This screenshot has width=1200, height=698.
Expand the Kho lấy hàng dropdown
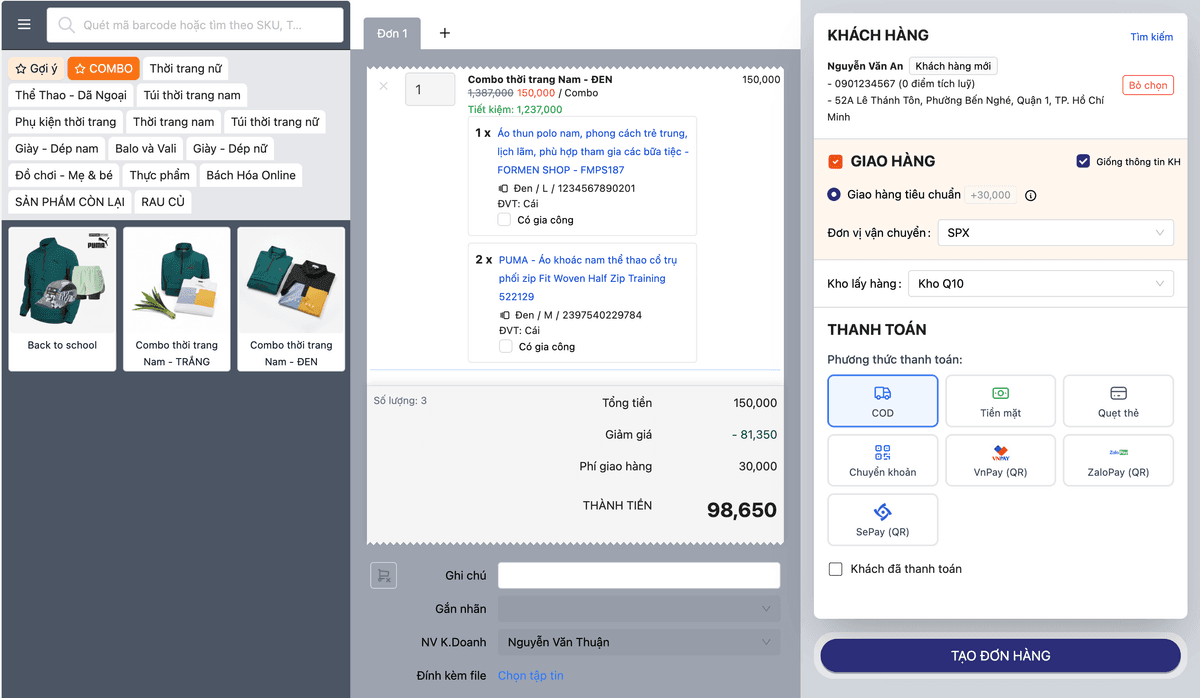click(x=1040, y=284)
